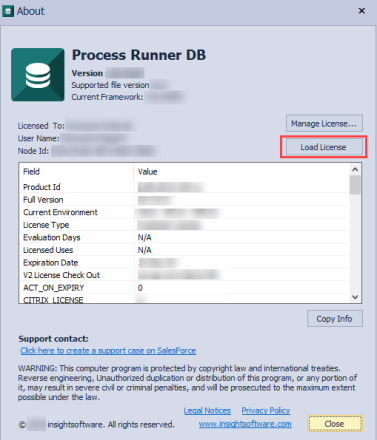Screen dimensions: 377x440
Task: Select the Full Version row
Action: [x=184, y=200]
